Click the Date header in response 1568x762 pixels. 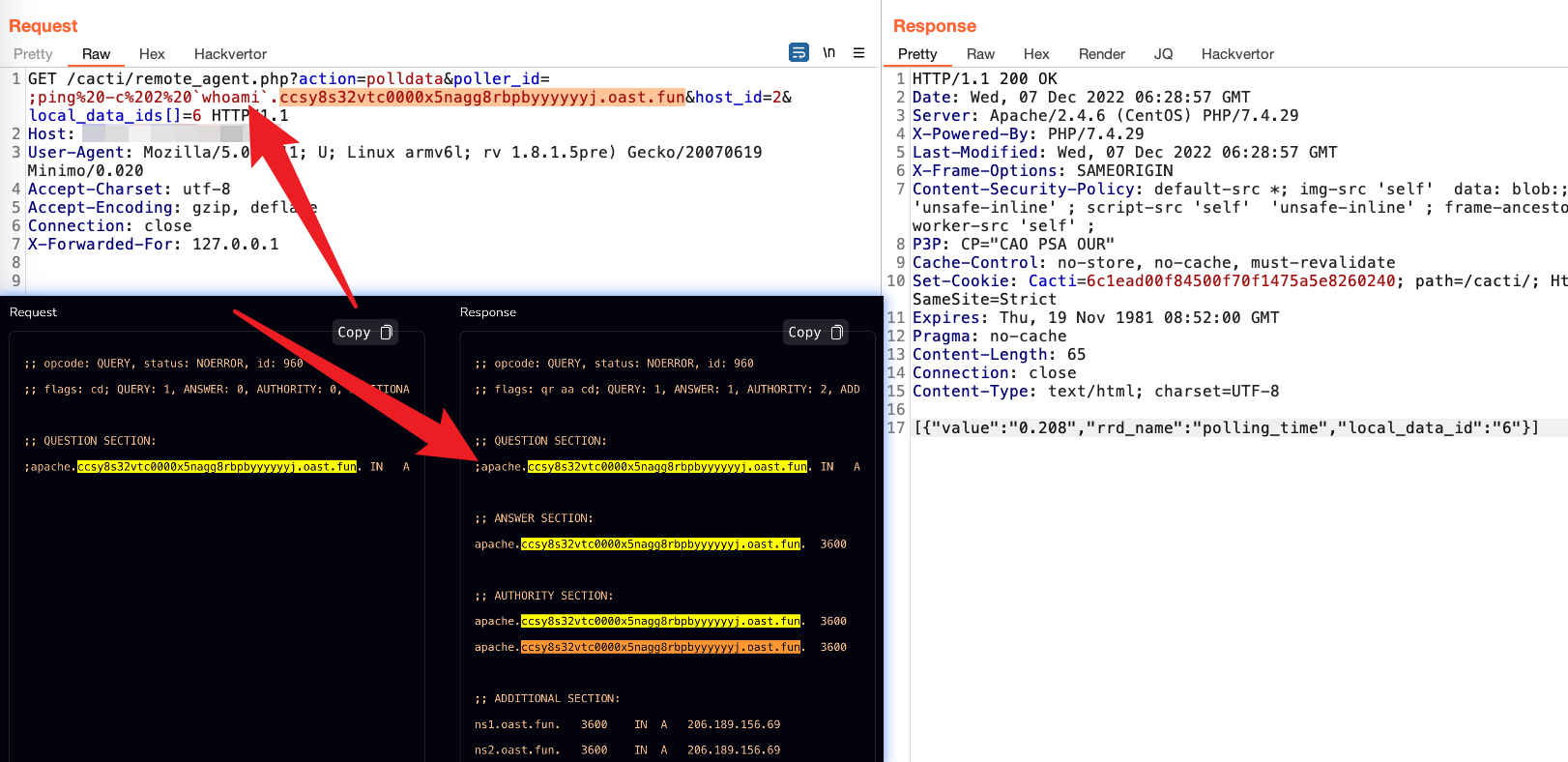[1081, 97]
